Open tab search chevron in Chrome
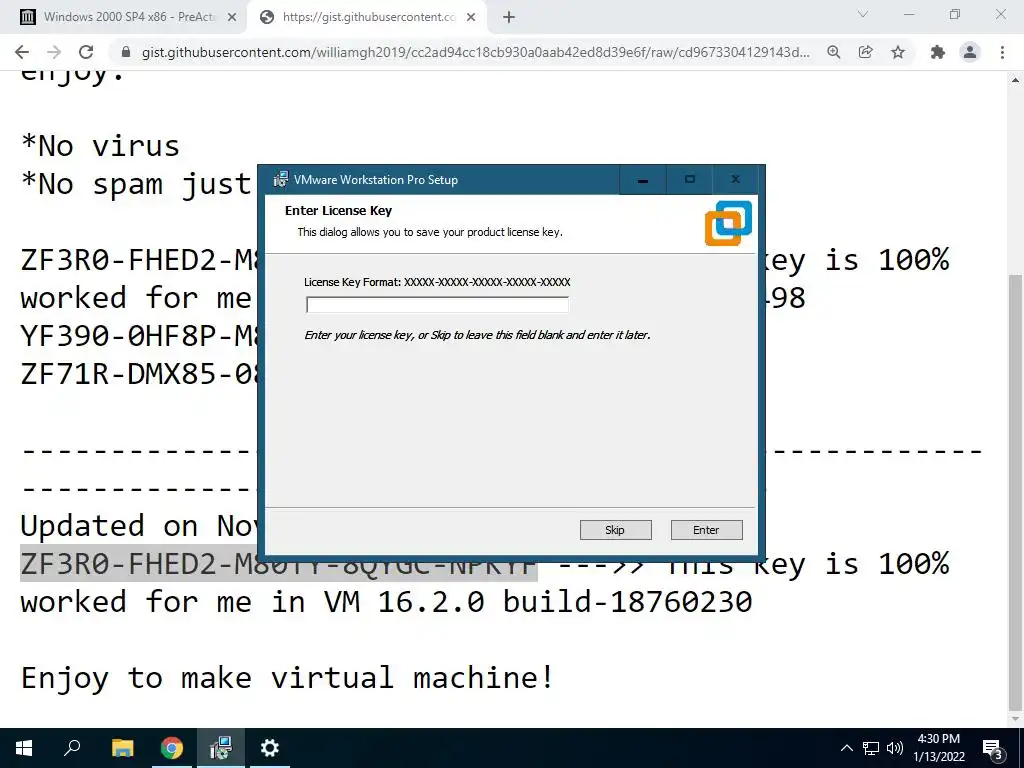The width and height of the screenshot is (1024, 768). pos(863,14)
